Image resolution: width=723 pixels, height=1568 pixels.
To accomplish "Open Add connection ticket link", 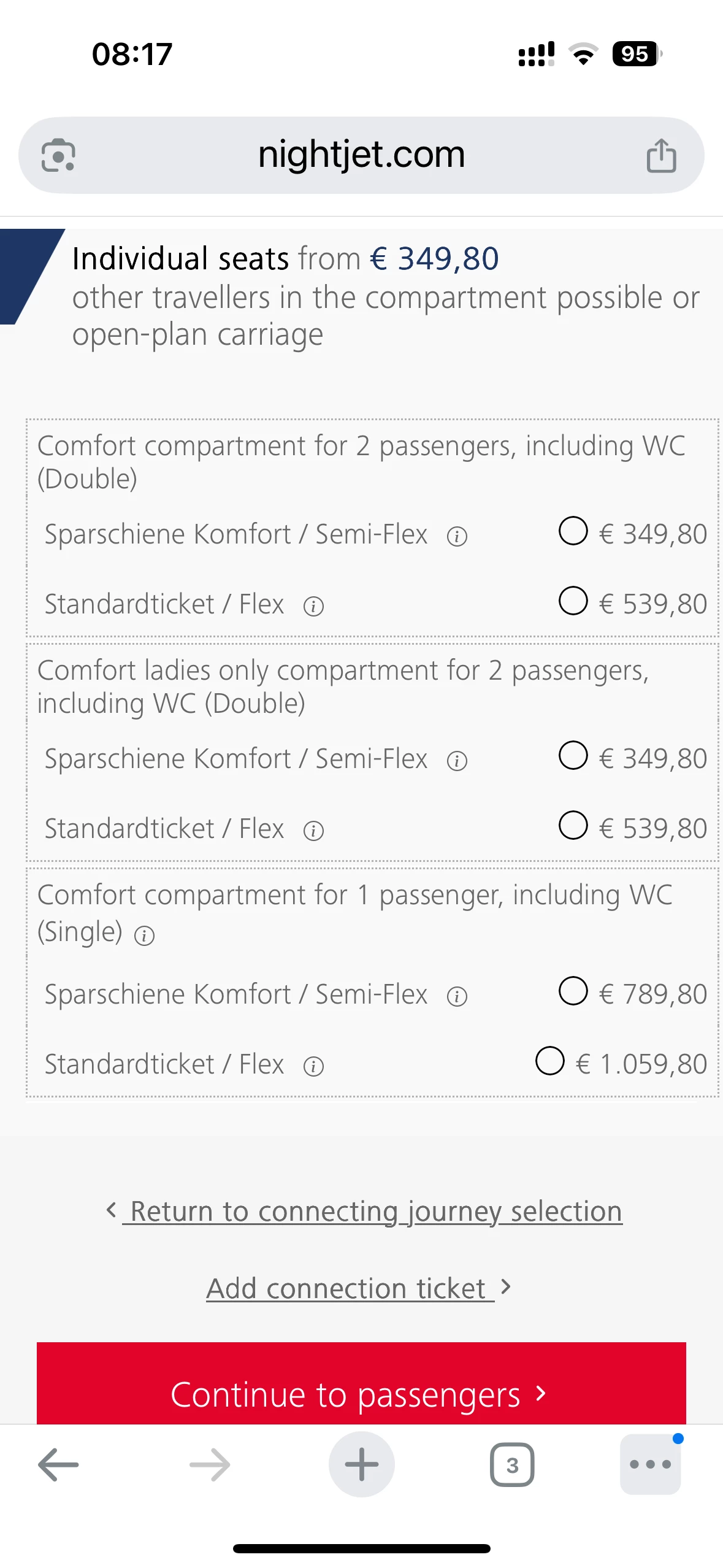I will pos(351,1288).
